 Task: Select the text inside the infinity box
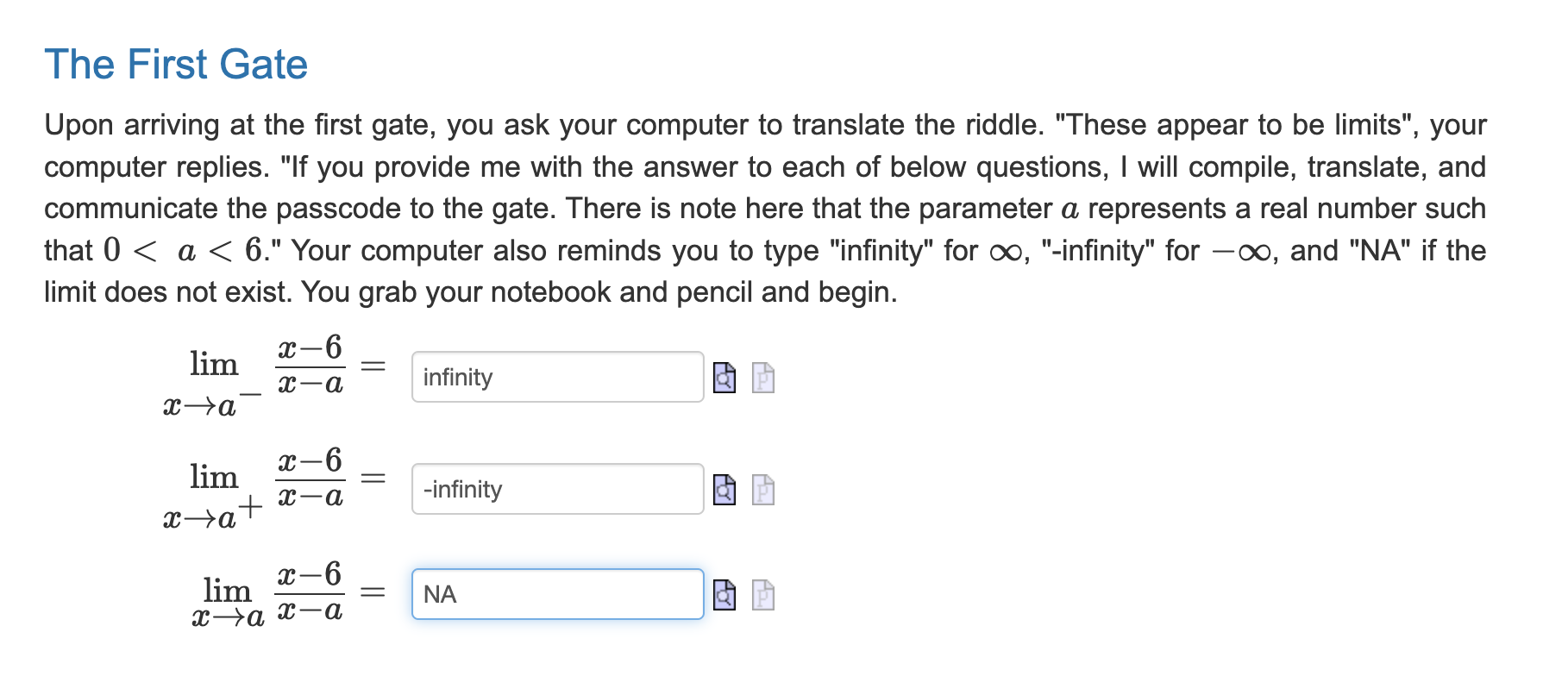pyautogui.click(x=557, y=377)
